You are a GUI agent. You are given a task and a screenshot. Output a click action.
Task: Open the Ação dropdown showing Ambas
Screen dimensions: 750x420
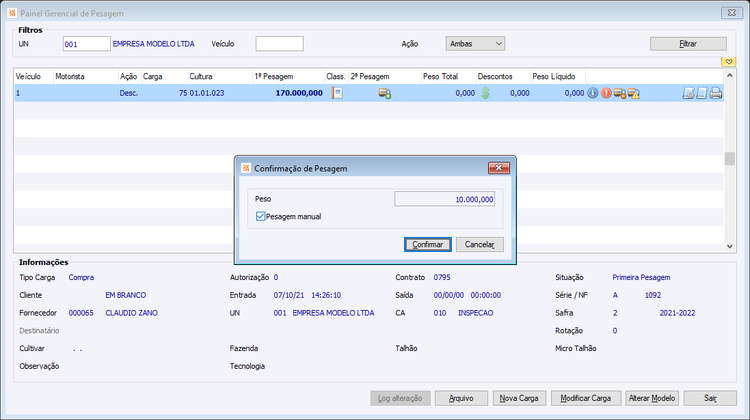tap(475, 44)
